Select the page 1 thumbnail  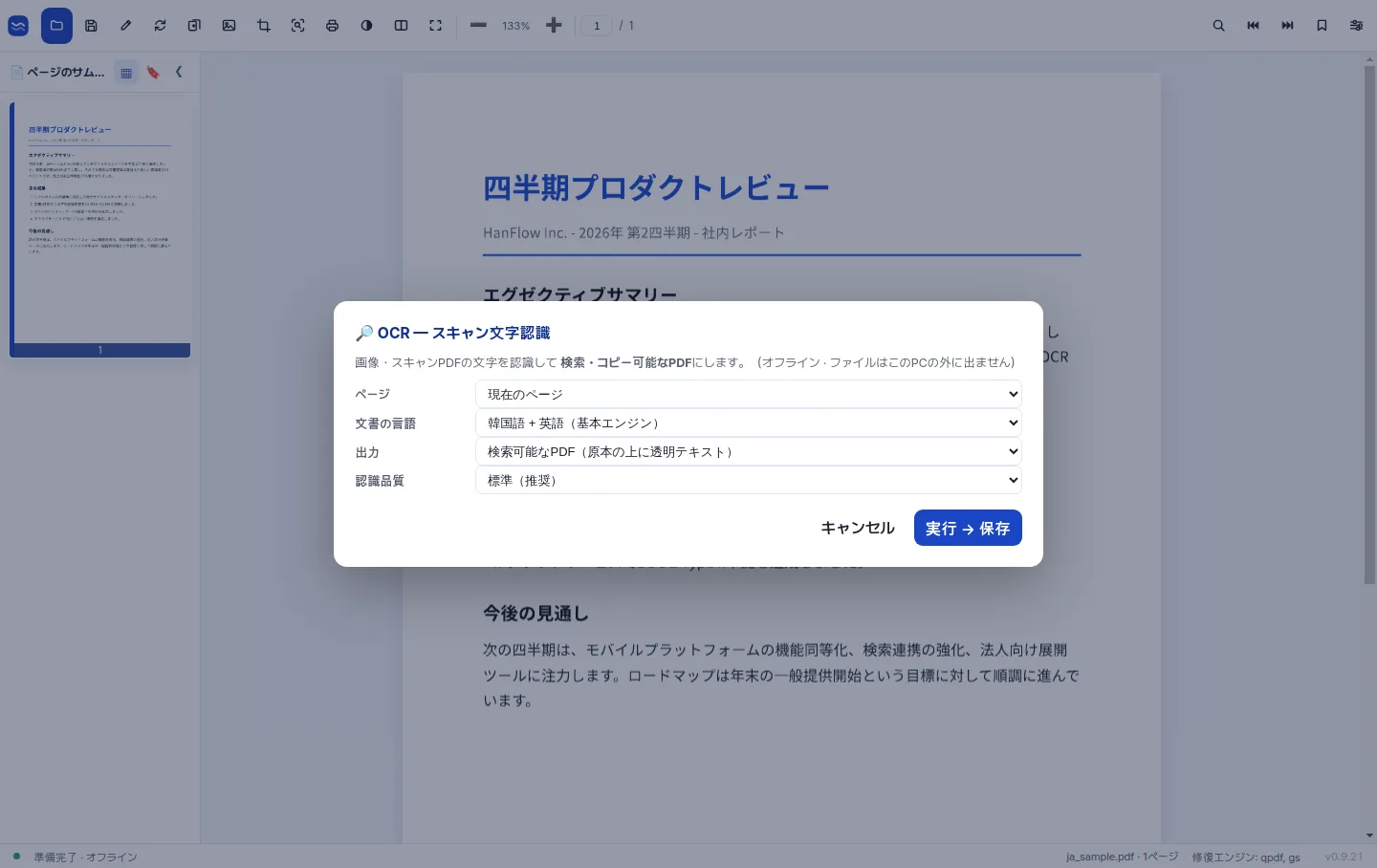point(100,229)
